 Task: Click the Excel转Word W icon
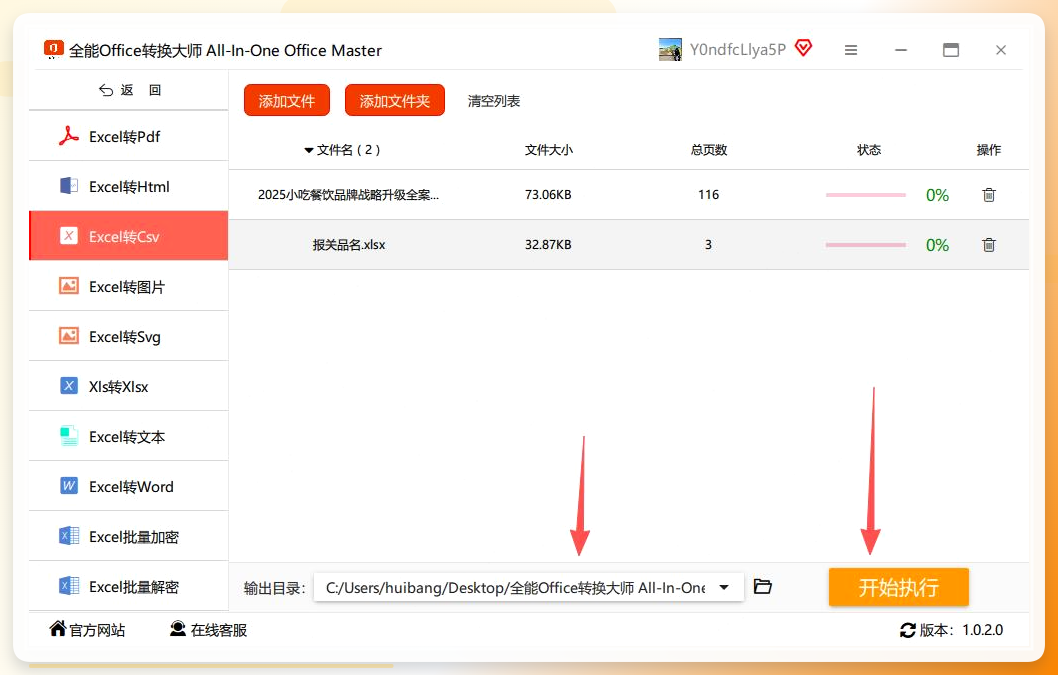tap(69, 485)
